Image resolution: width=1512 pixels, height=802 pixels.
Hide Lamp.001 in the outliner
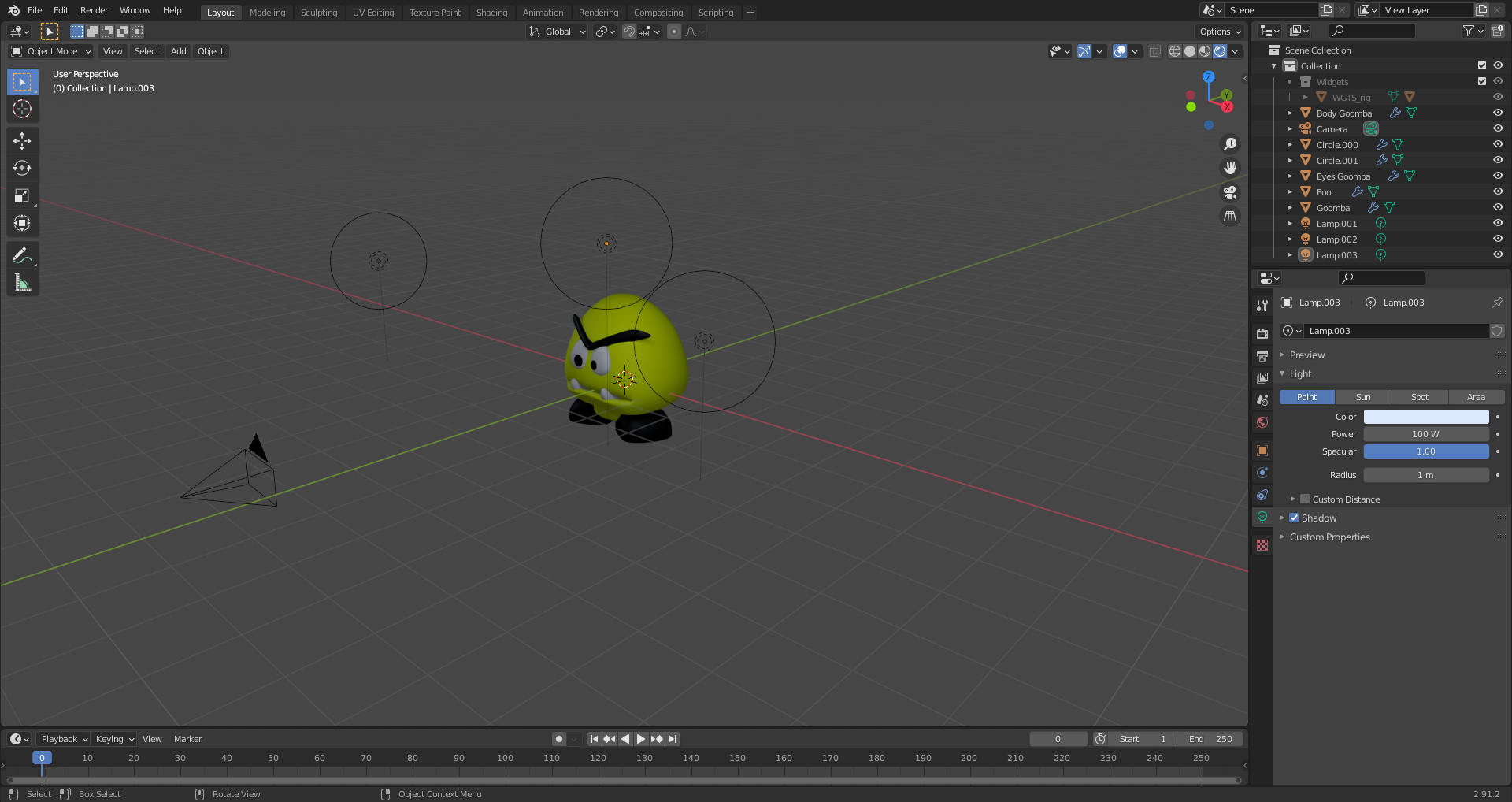[1498, 223]
